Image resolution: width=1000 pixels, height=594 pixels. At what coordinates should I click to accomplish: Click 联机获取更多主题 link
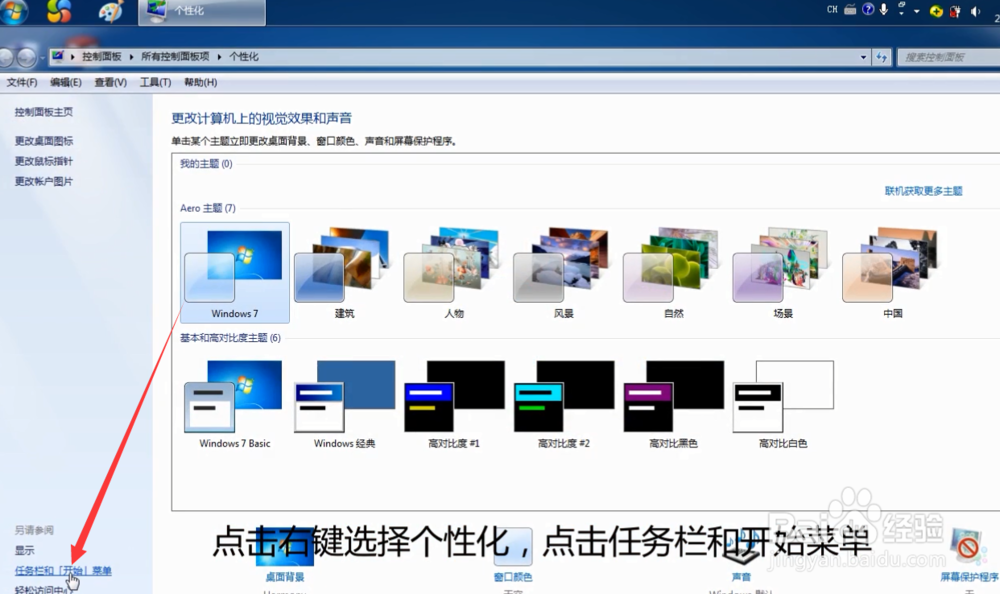tap(923, 191)
